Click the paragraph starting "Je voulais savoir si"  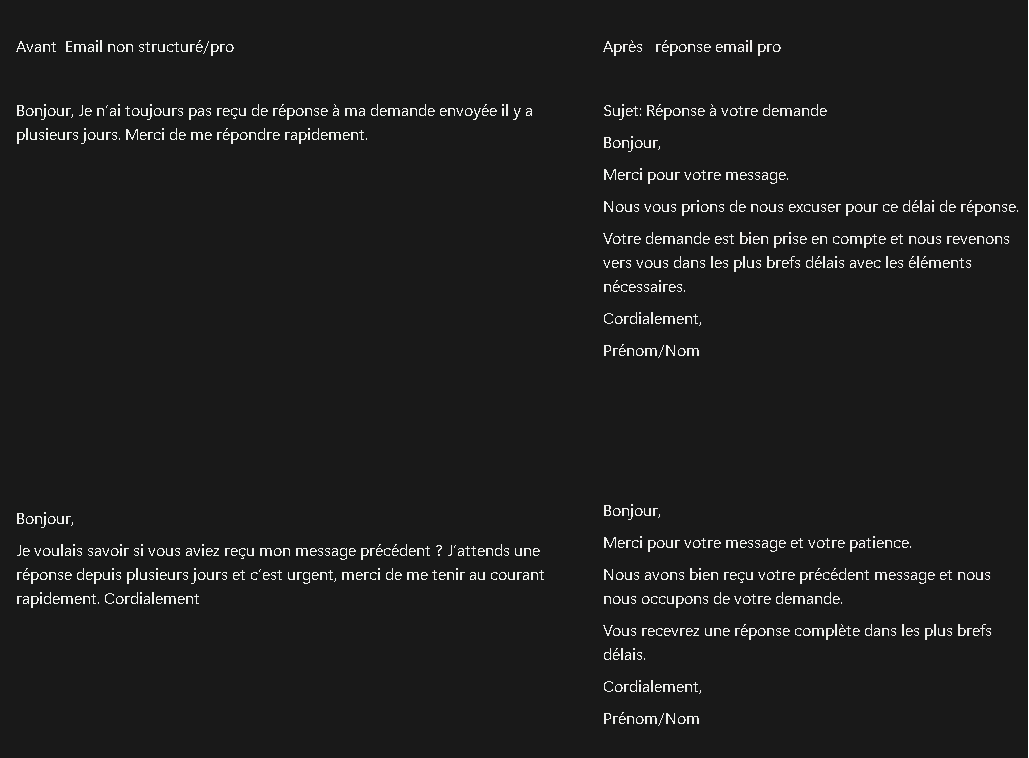[x=280, y=575]
